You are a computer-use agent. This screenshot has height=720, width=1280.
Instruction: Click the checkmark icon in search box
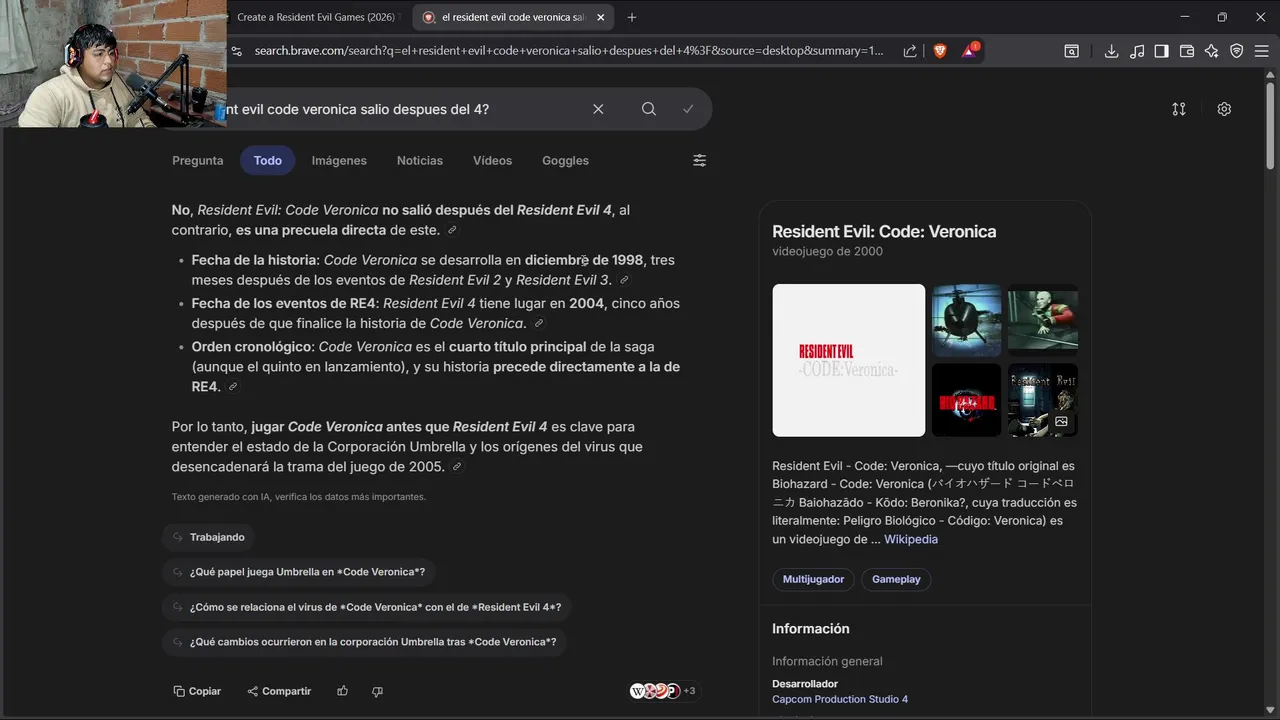point(688,109)
